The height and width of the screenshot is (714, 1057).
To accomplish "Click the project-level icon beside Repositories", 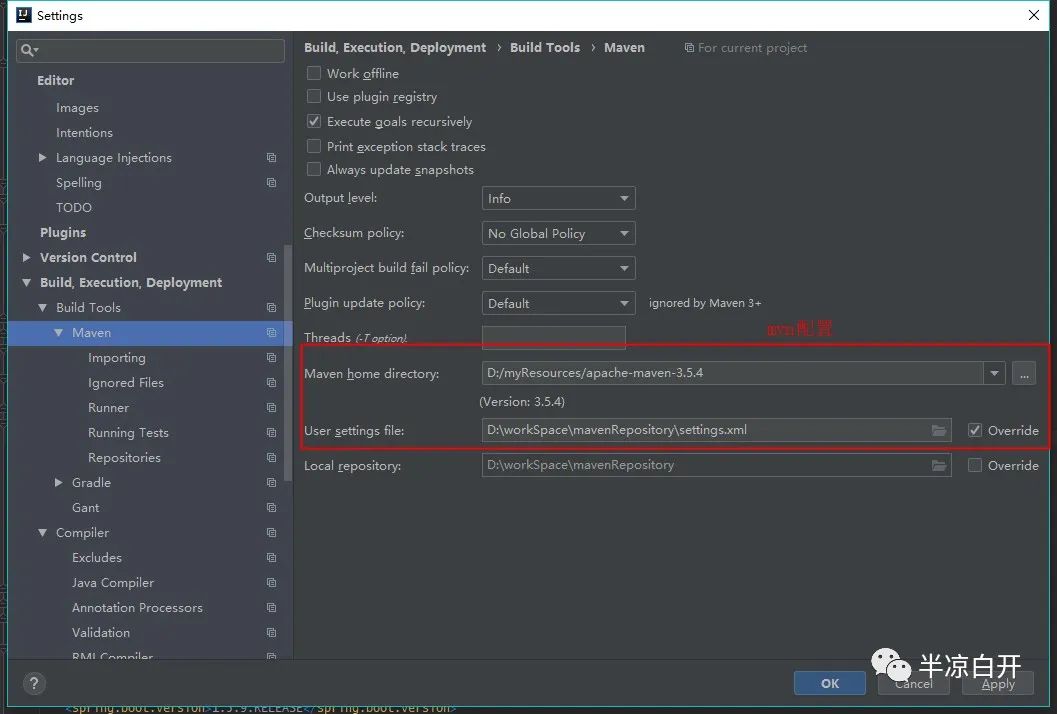I will (271, 457).
